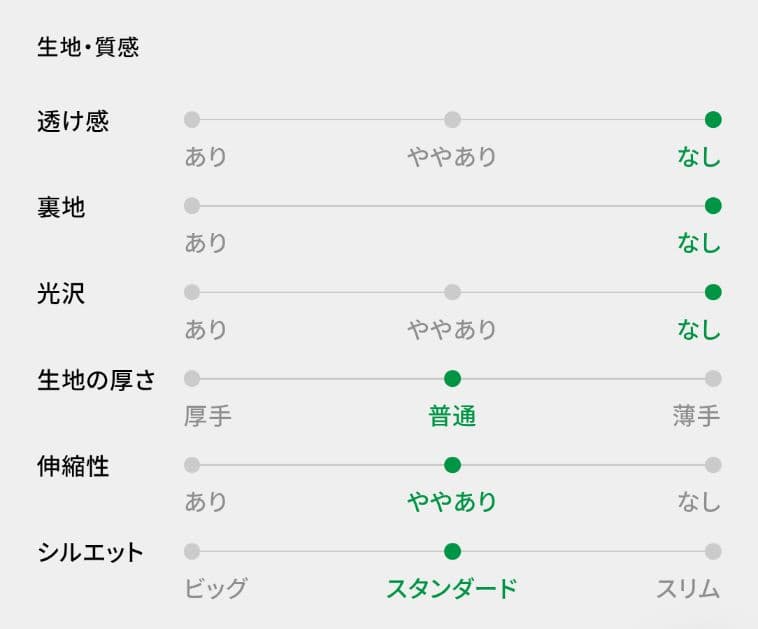Image resolution: width=758 pixels, height=629 pixels.
Task: Click the green 生地の厚さ '普通' dot
Action: 452,379
